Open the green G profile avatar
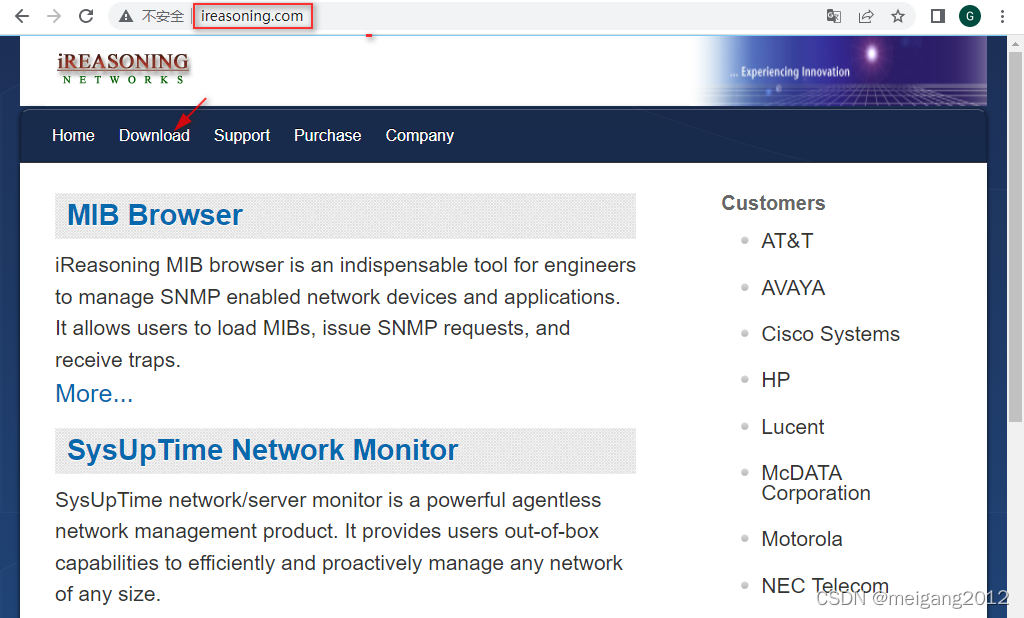 pos(970,16)
